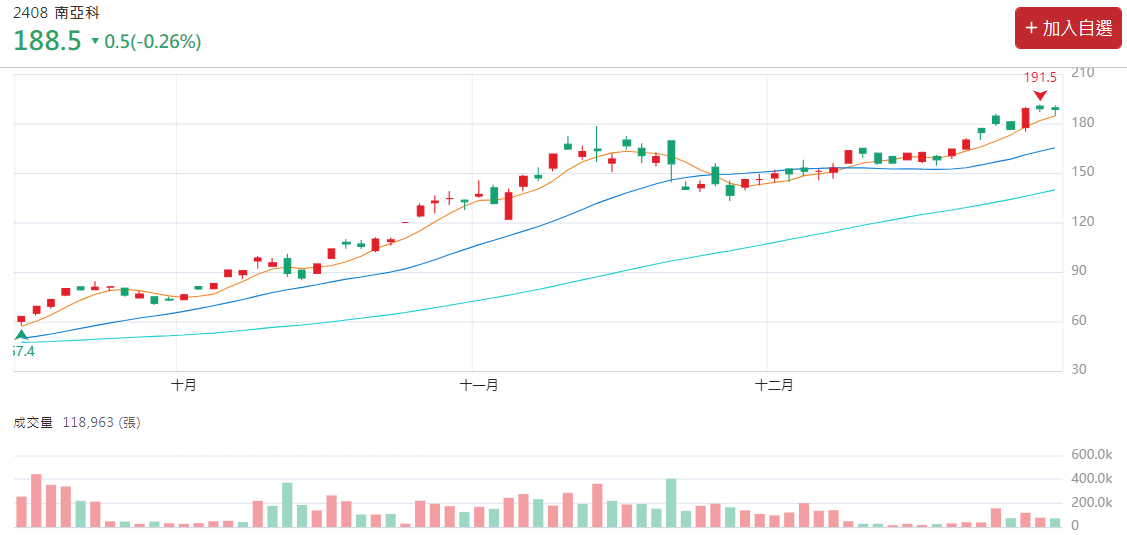Select the 十月 label on the time axis

coord(183,385)
